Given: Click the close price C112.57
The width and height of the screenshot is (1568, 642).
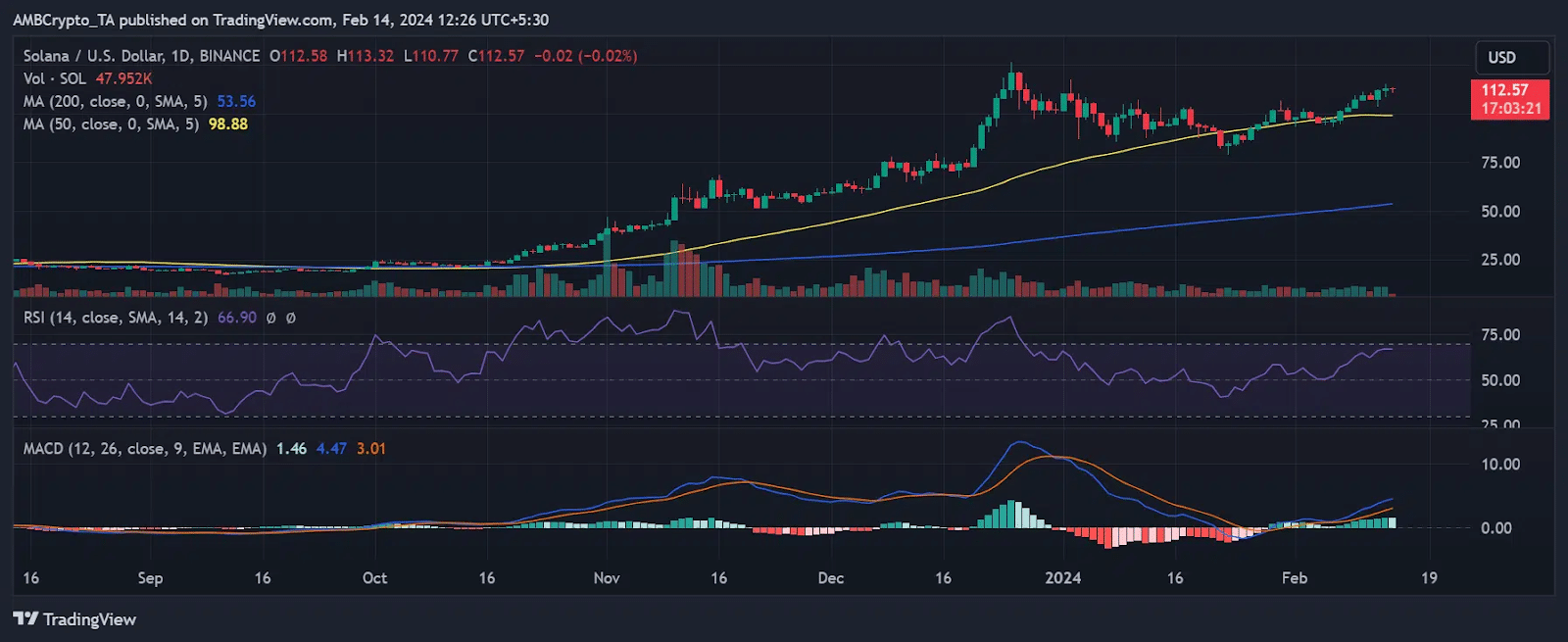Looking at the screenshot, I should 496,56.
